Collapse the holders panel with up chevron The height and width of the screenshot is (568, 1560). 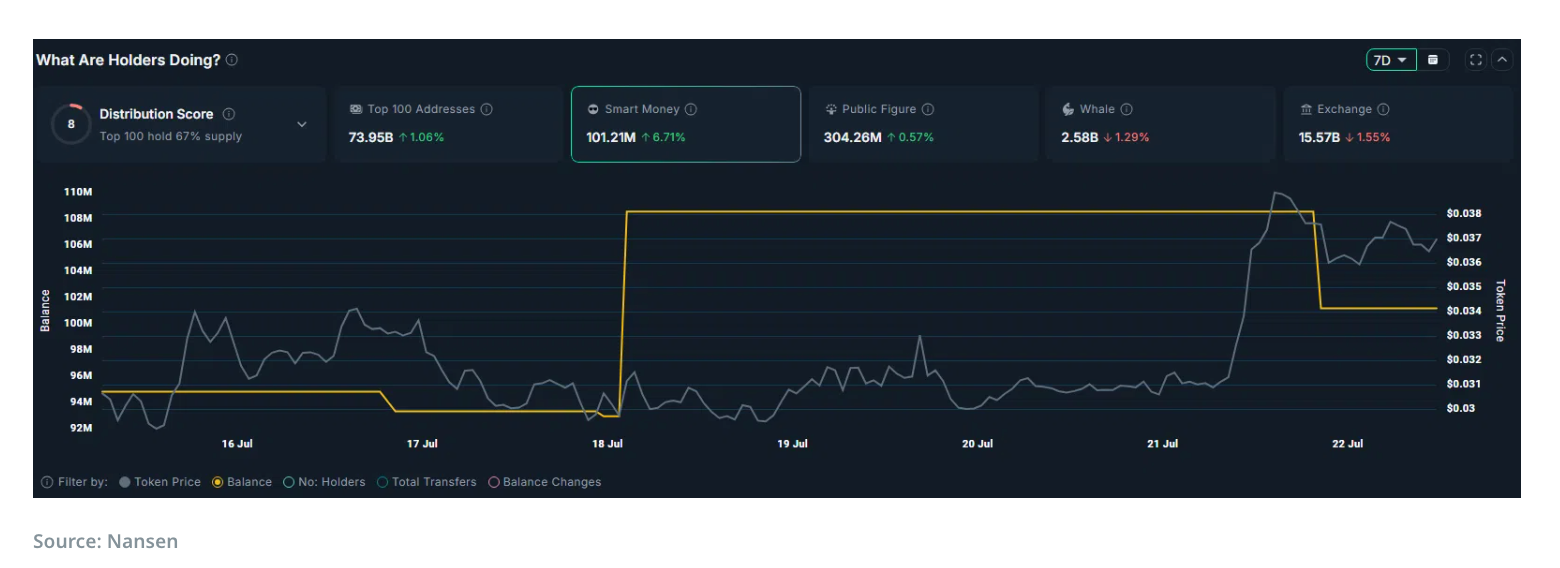pyautogui.click(x=1502, y=60)
